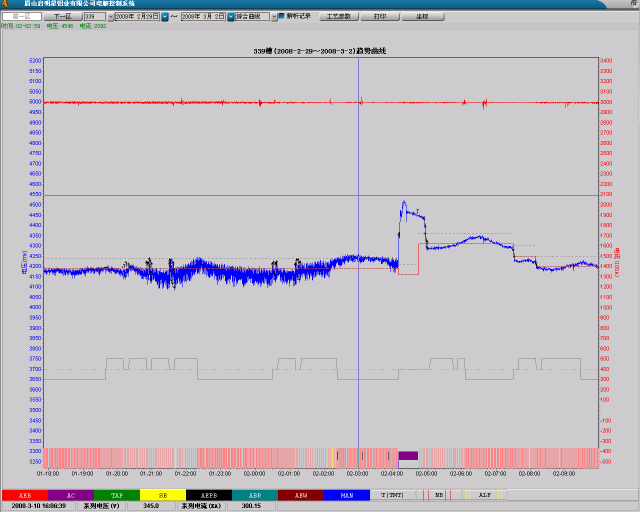Select the teal ABR legend swatch
This screenshot has width=640, height=512.
254,495
